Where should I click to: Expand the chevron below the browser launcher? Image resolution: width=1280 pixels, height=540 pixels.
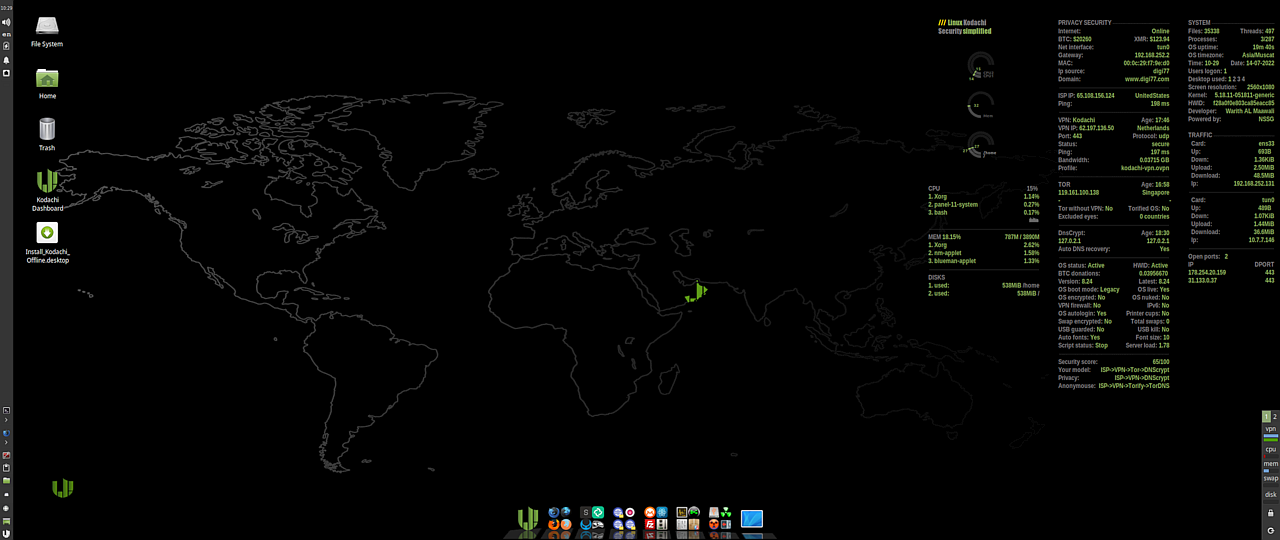(x=6, y=442)
